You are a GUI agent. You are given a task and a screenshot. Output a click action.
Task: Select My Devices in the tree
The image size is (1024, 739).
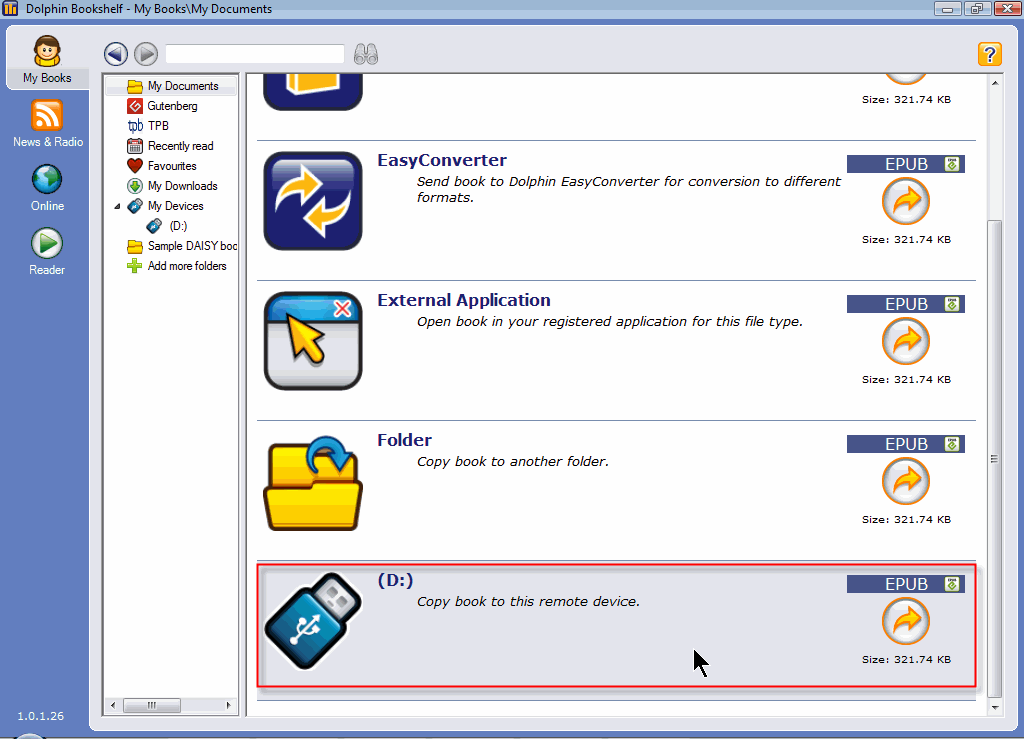175,206
